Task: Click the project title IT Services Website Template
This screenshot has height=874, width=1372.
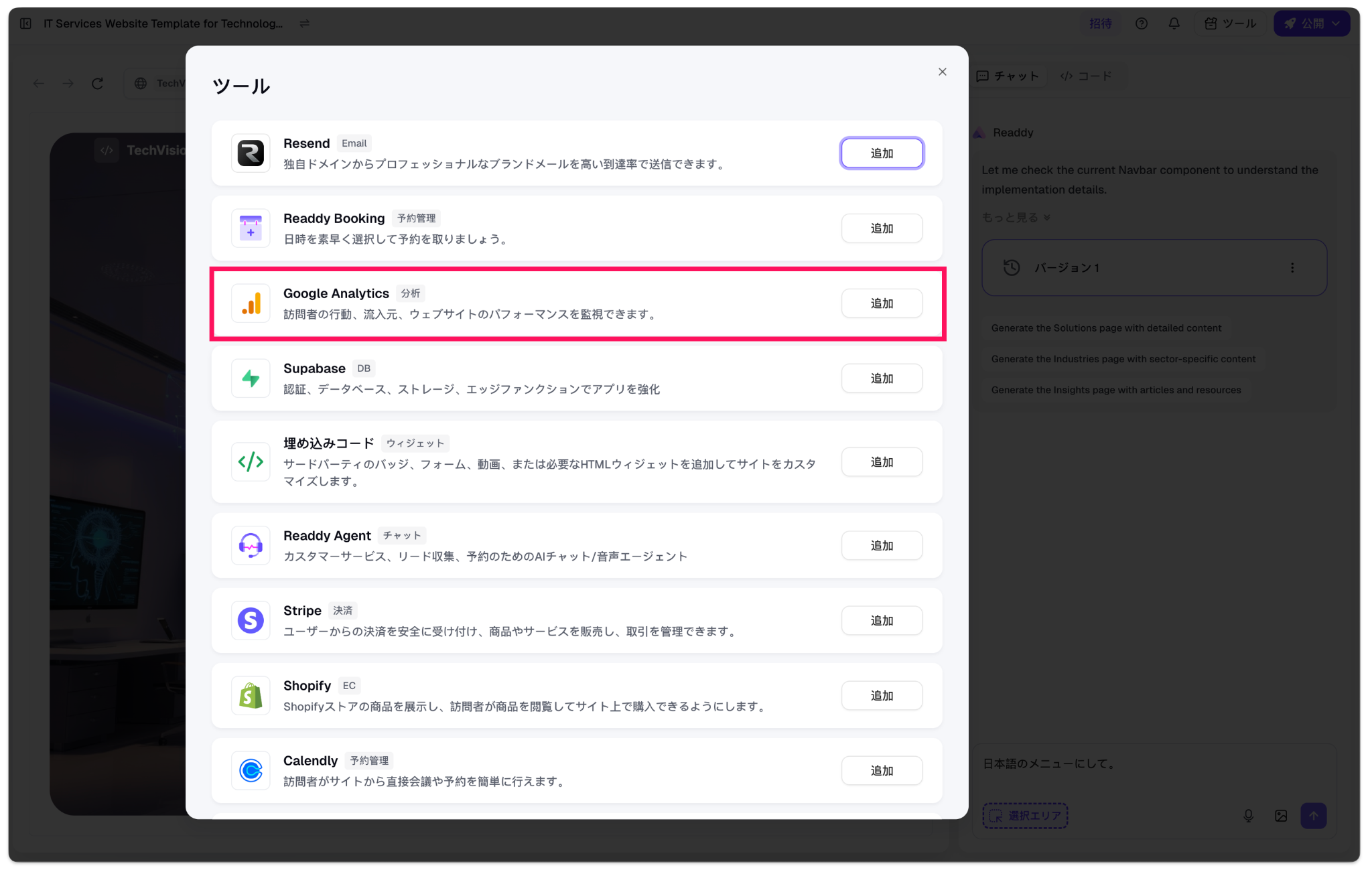Action: click(163, 23)
